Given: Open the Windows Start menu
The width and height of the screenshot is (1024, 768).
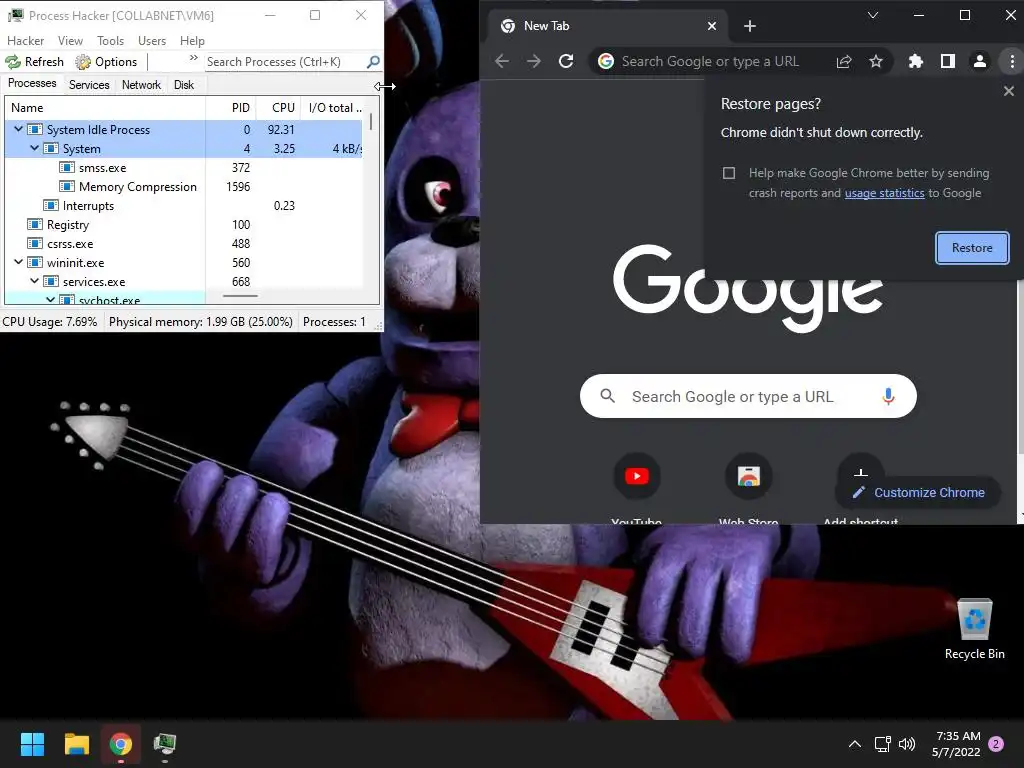Looking at the screenshot, I should click(32, 744).
